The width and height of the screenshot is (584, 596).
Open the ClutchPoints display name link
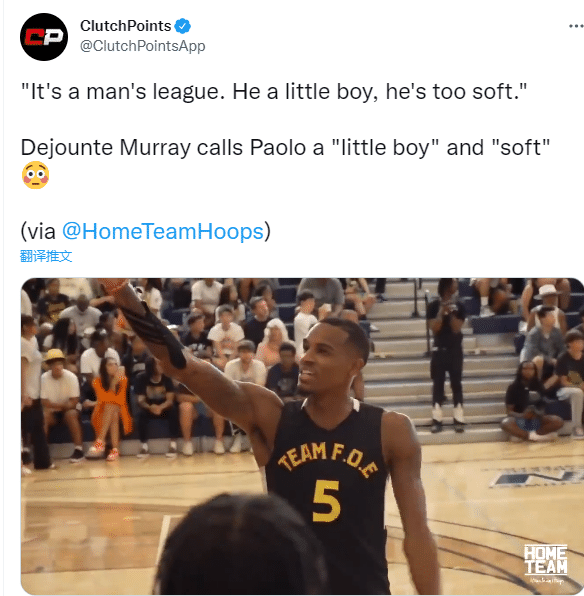125,26
